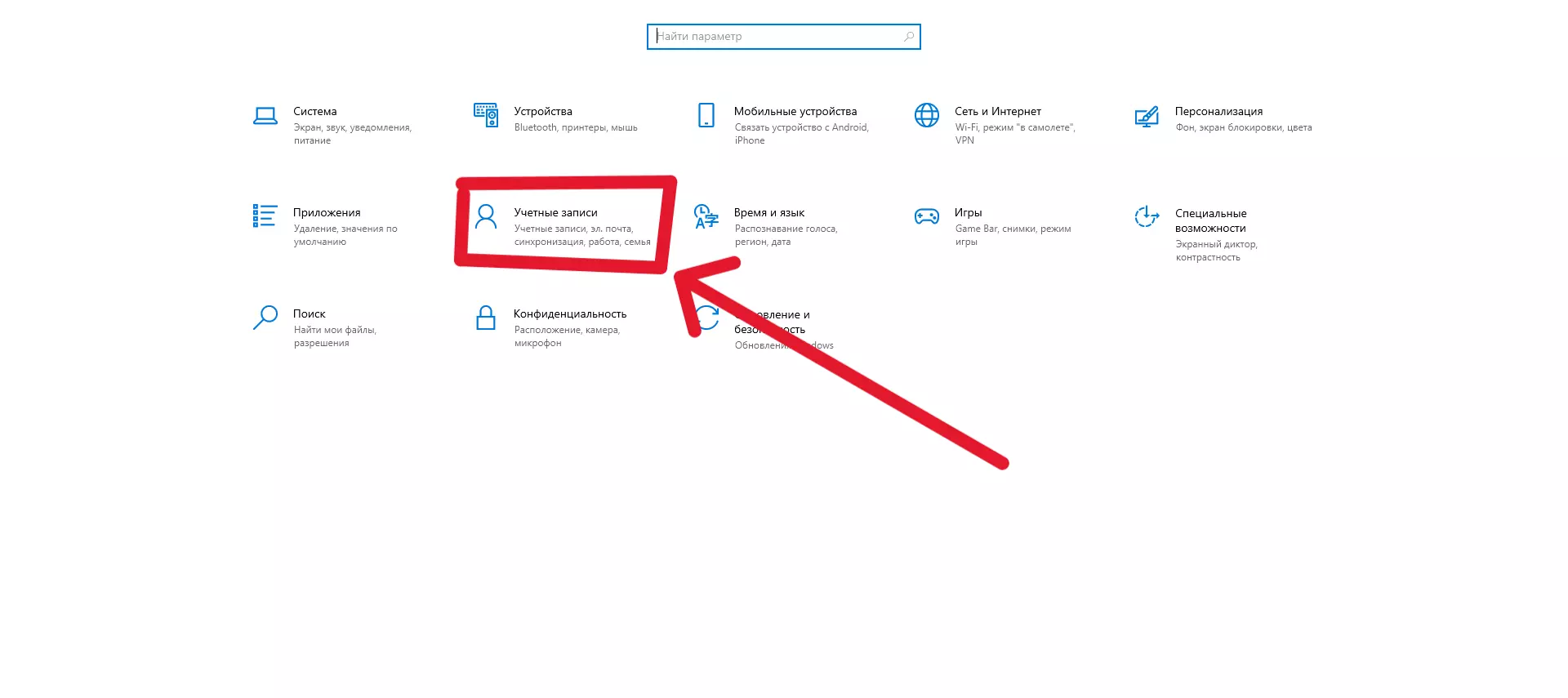Open the Персонализация category title
The image size is (1568, 698).
(x=1218, y=111)
